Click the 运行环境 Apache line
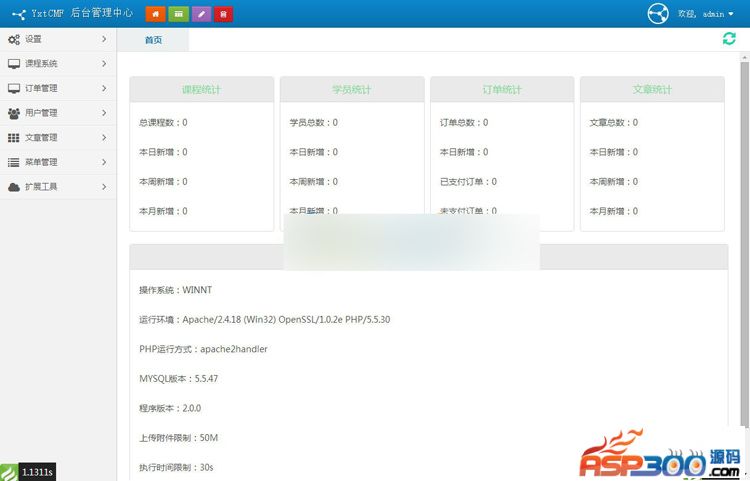The height and width of the screenshot is (481, 750). click(265, 319)
